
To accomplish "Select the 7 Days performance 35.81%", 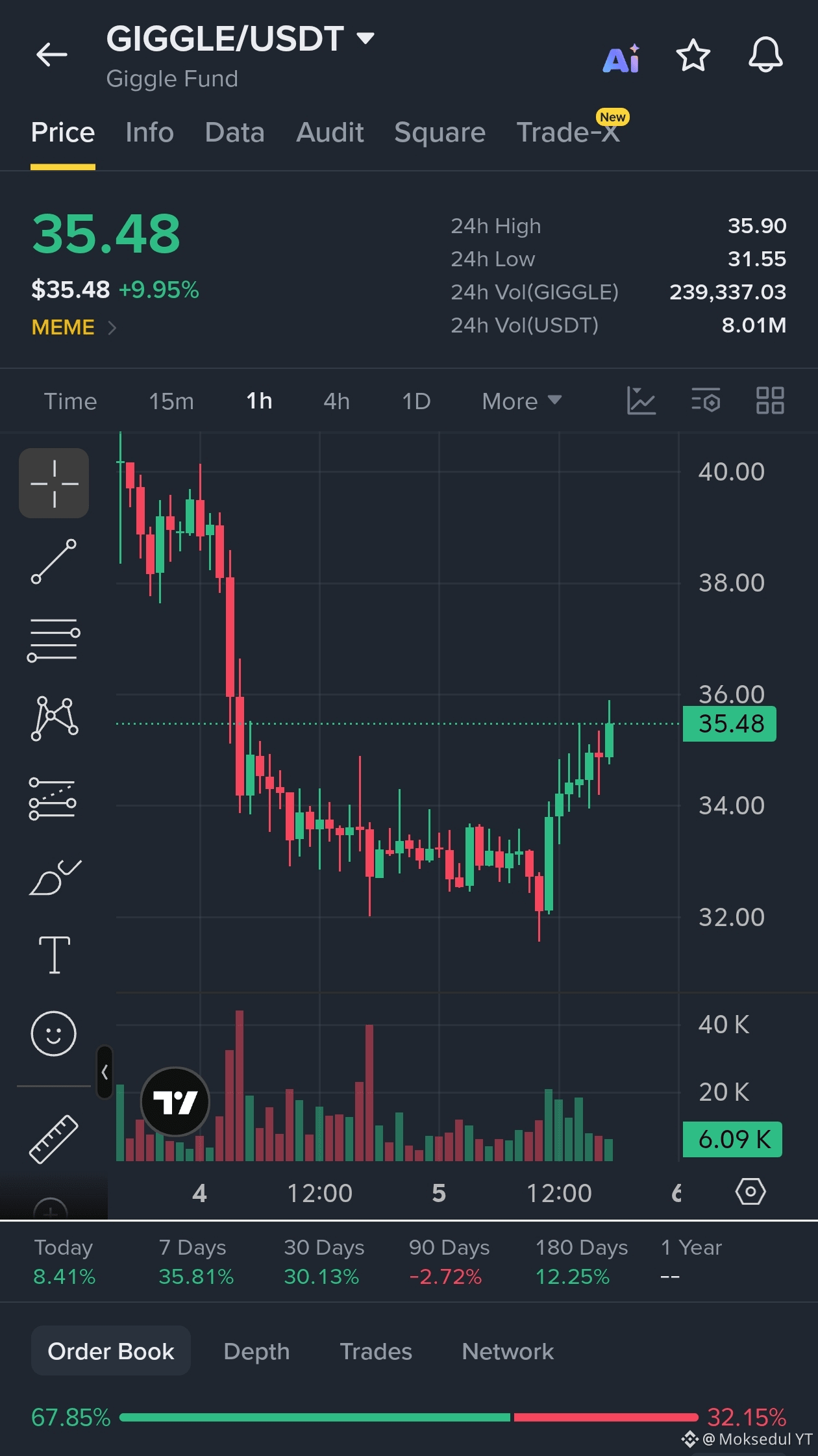I will point(196,1261).
